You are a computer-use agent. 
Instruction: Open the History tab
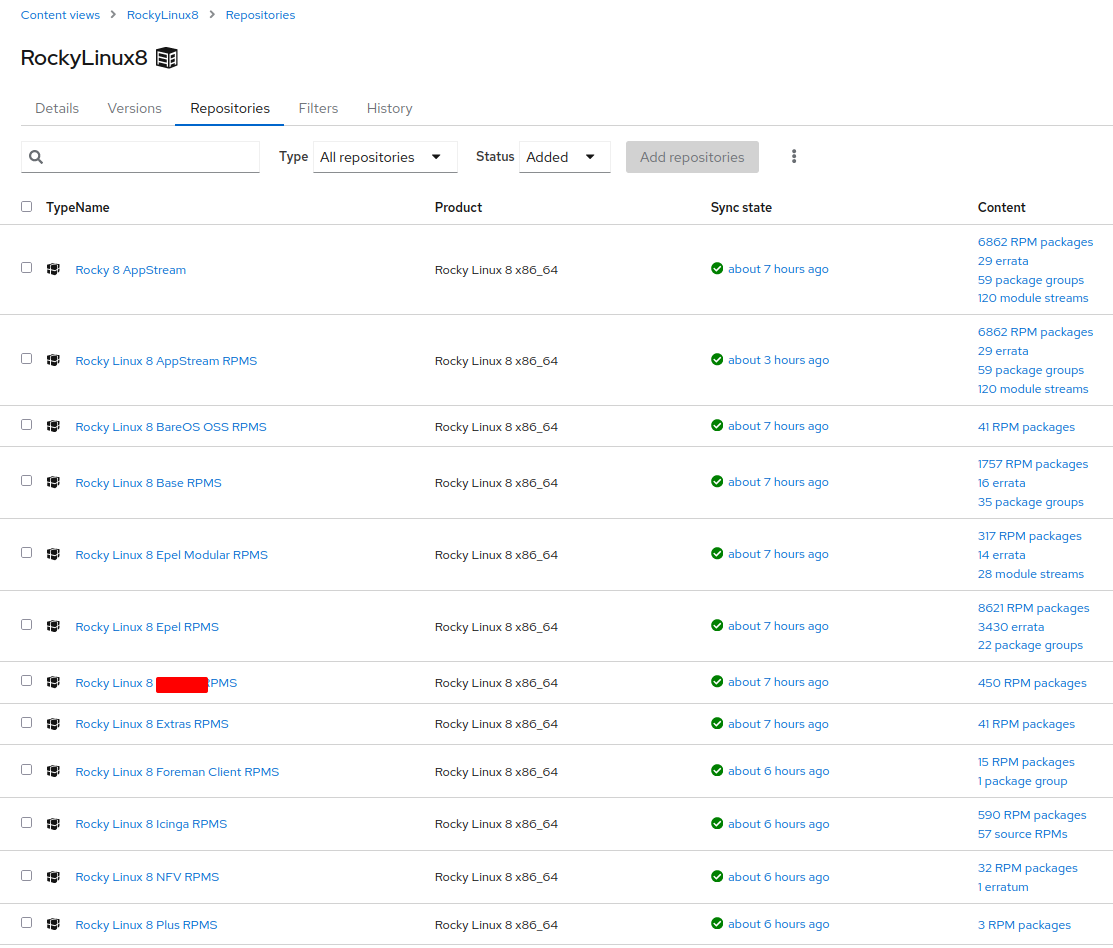coord(389,109)
